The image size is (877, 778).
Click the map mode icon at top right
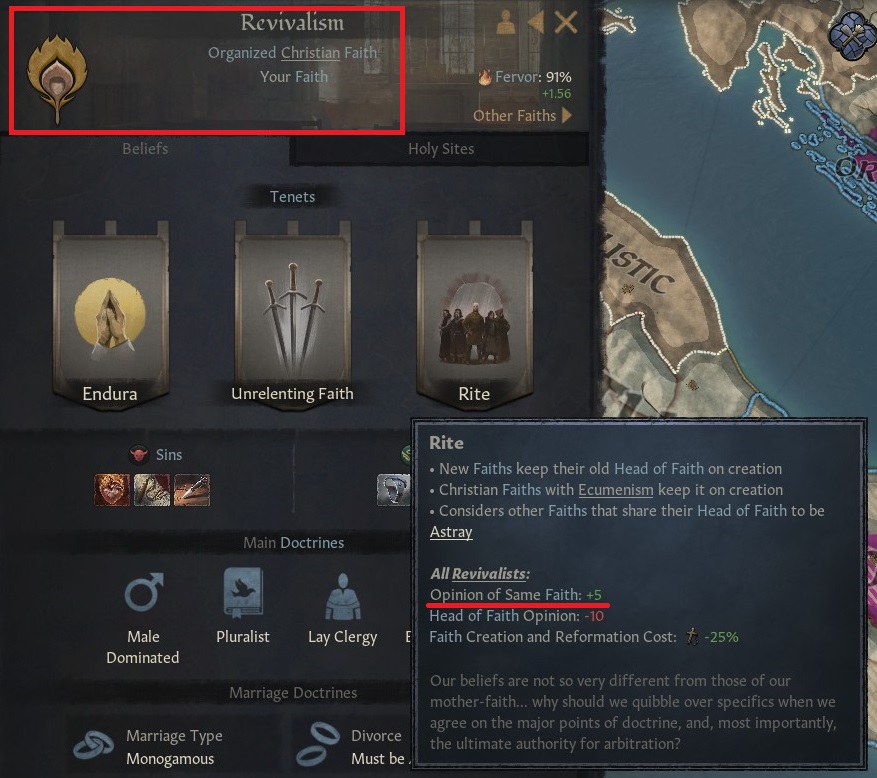(x=851, y=35)
